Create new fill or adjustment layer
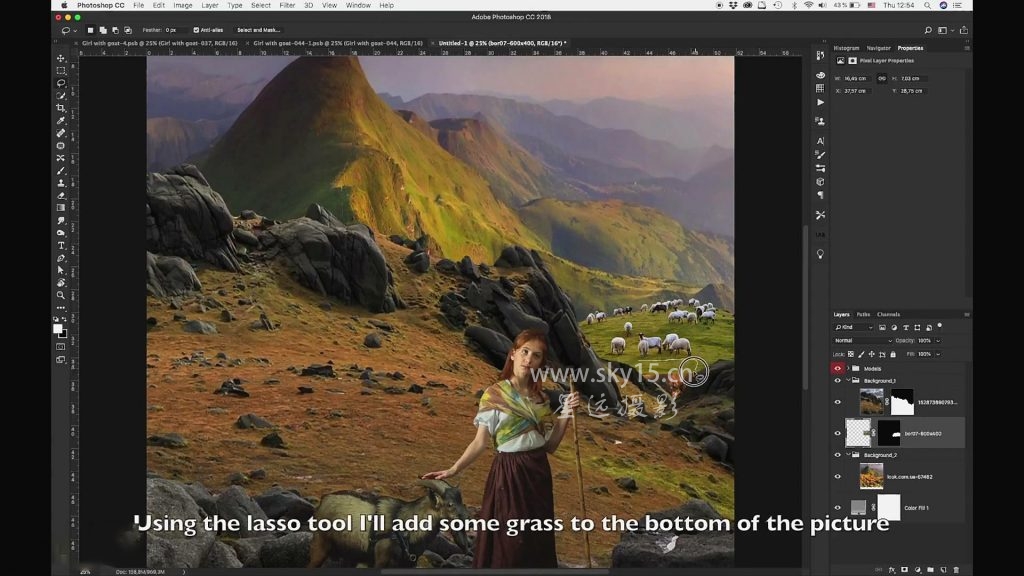The width and height of the screenshot is (1024, 576). click(x=918, y=570)
